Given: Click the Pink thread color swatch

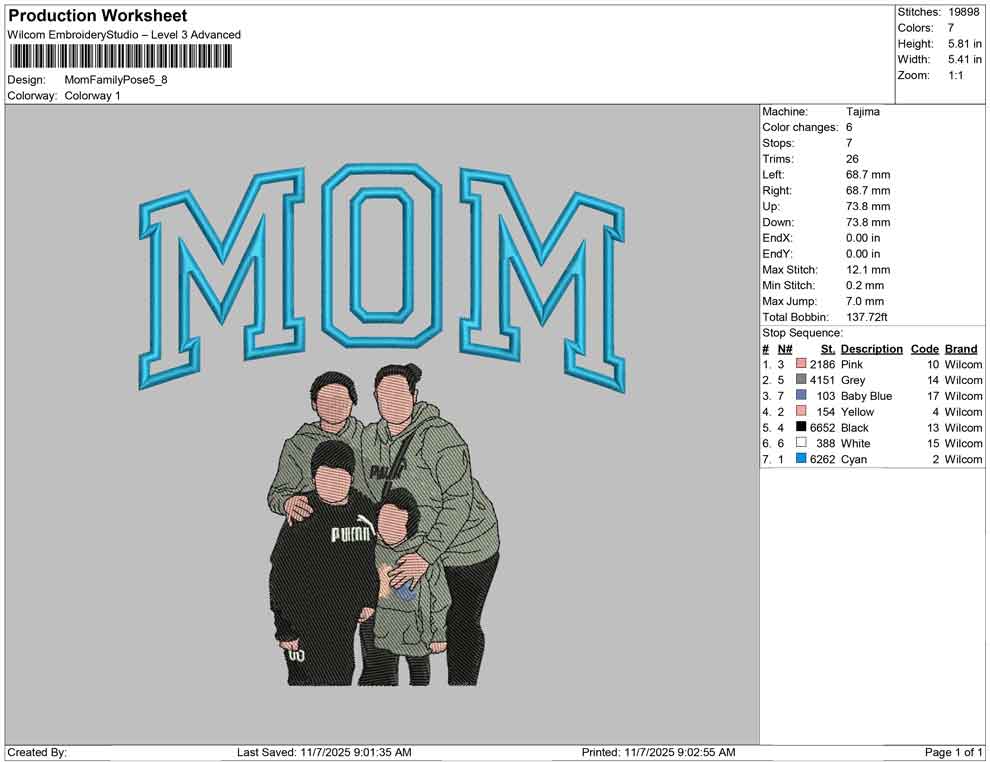Looking at the screenshot, I should (x=800, y=364).
